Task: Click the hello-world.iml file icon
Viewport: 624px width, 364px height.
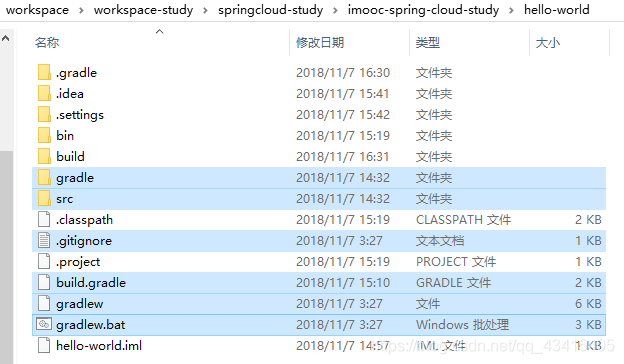Action: (x=44, y=345)
